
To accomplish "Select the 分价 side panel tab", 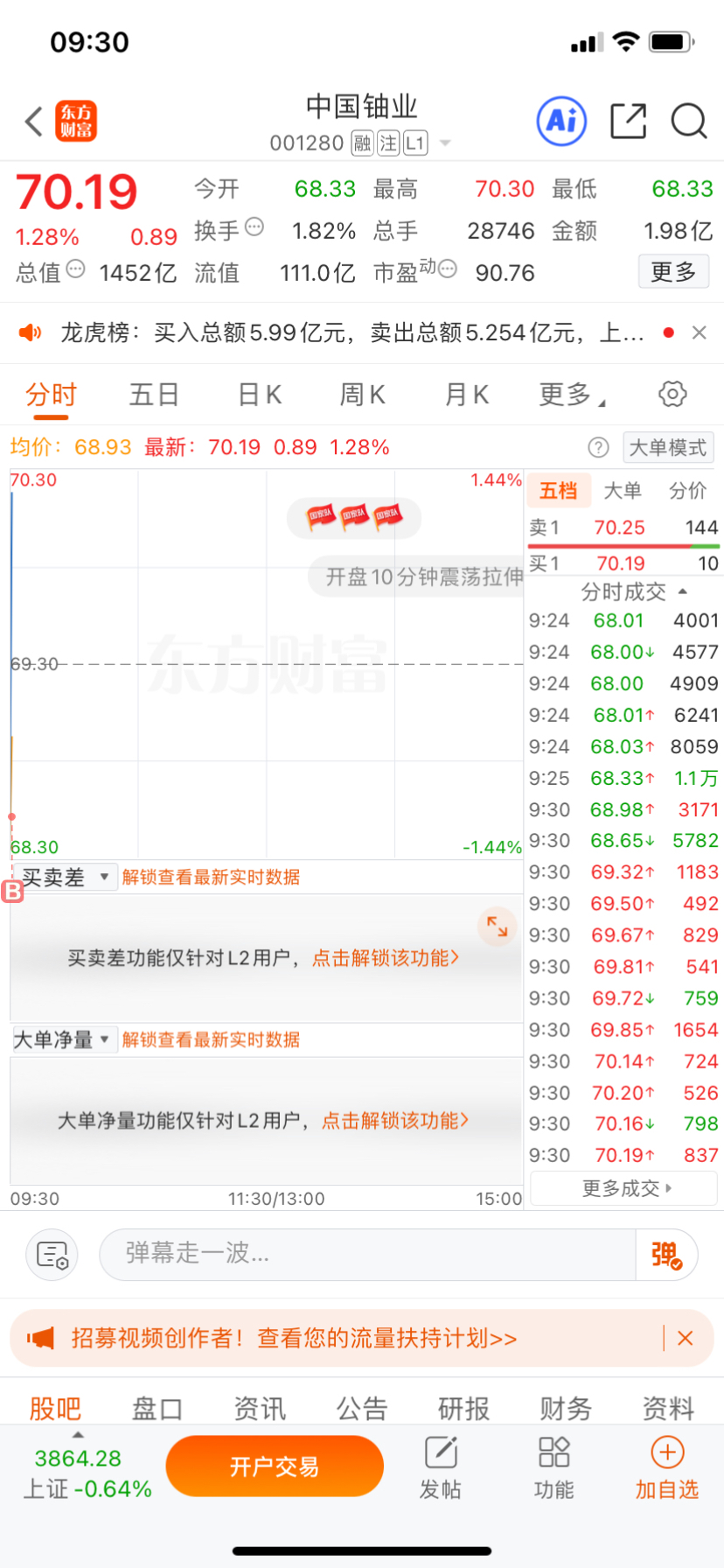I will coord(688,490).
